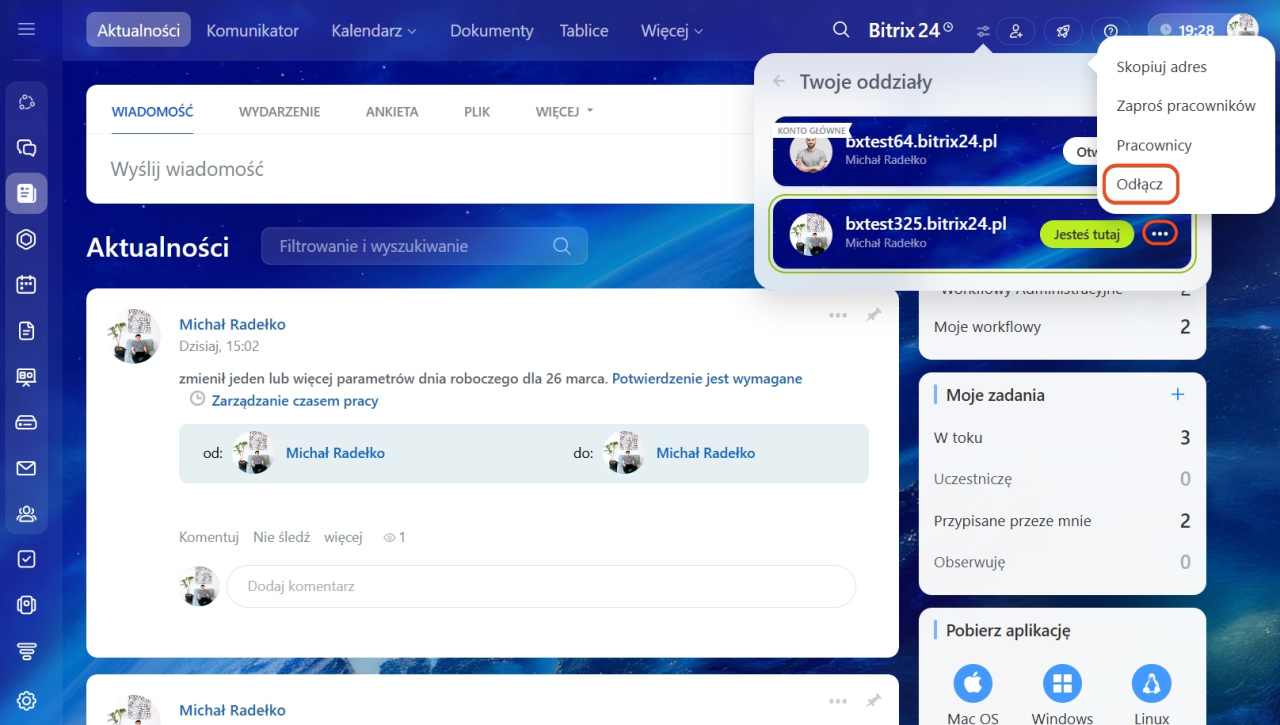Image resolution: width=1280 pixels, height=725 pixels.
Task: Click the invite user icon in header
Action: pos(1016,31)
